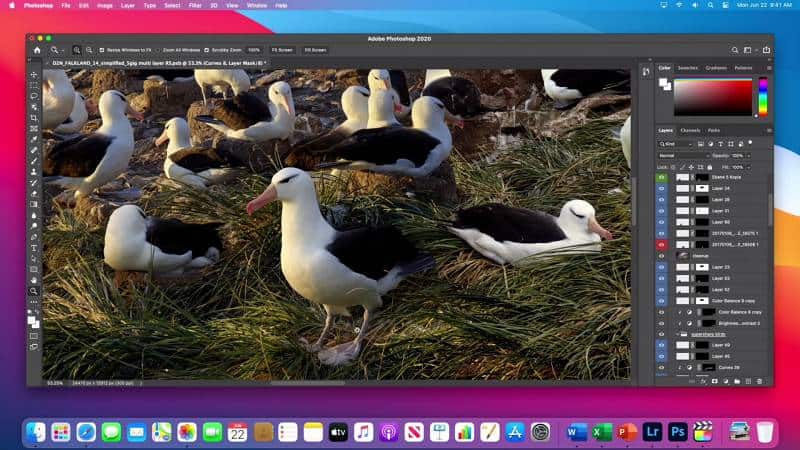Click the Fit Screen button
The height and width of the screenshot is (450, 800).
[282, 50]
